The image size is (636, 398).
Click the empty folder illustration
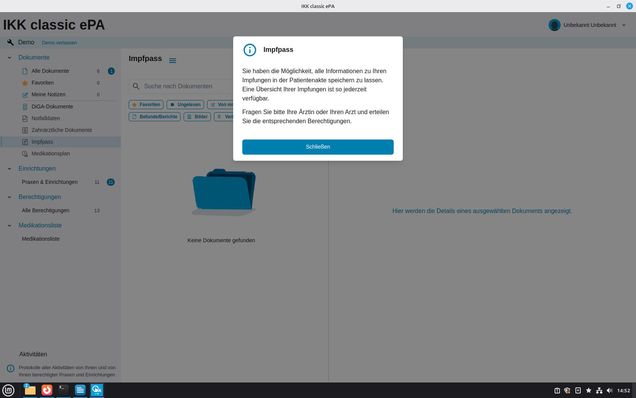(x=224, y=191)
